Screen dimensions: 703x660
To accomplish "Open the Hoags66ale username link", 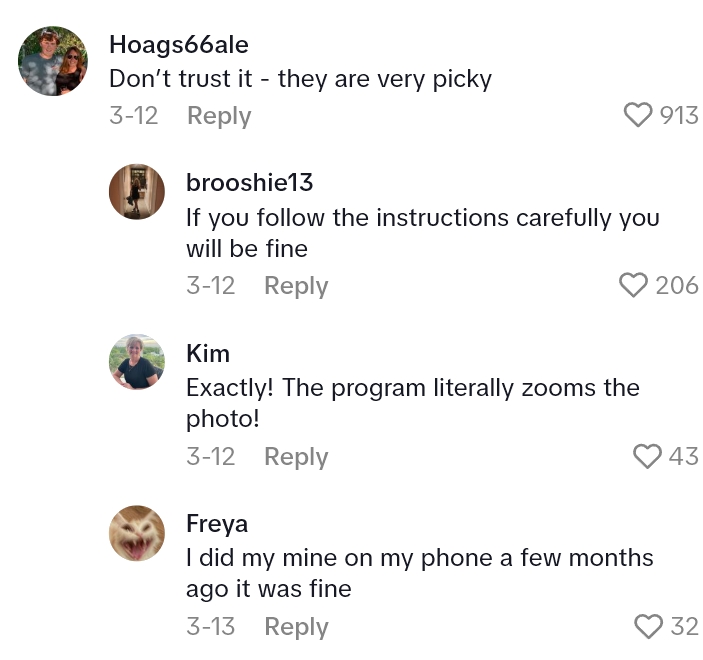I will (179, 45).
